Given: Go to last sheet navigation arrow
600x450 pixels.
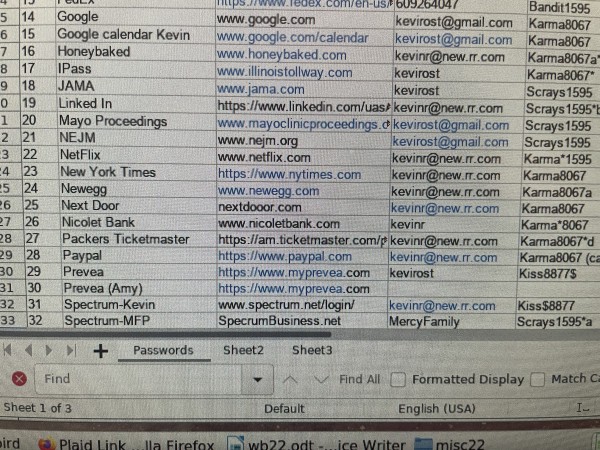Looking at the screenshot, I should [x=70, y=351].
